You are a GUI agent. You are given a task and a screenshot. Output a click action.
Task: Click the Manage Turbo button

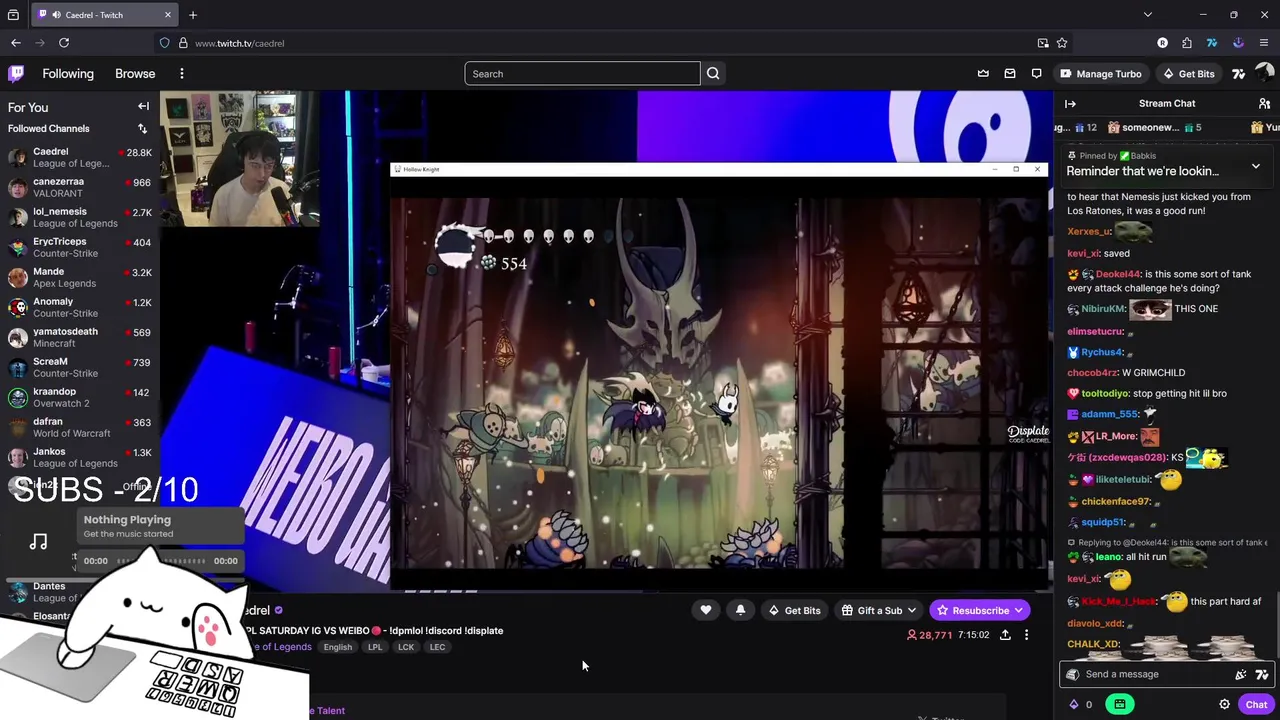pyautogui.click(x=1100, y=73)
